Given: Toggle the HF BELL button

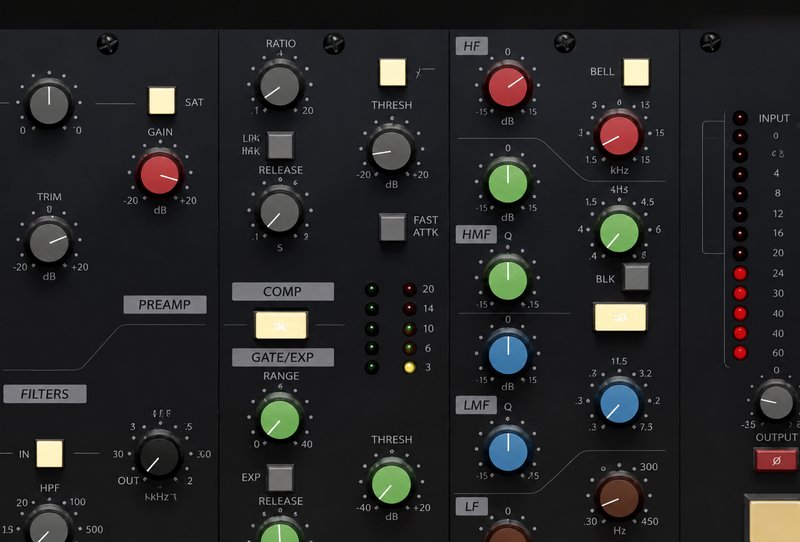Looking at the screenshot, I should click(636, 72).
